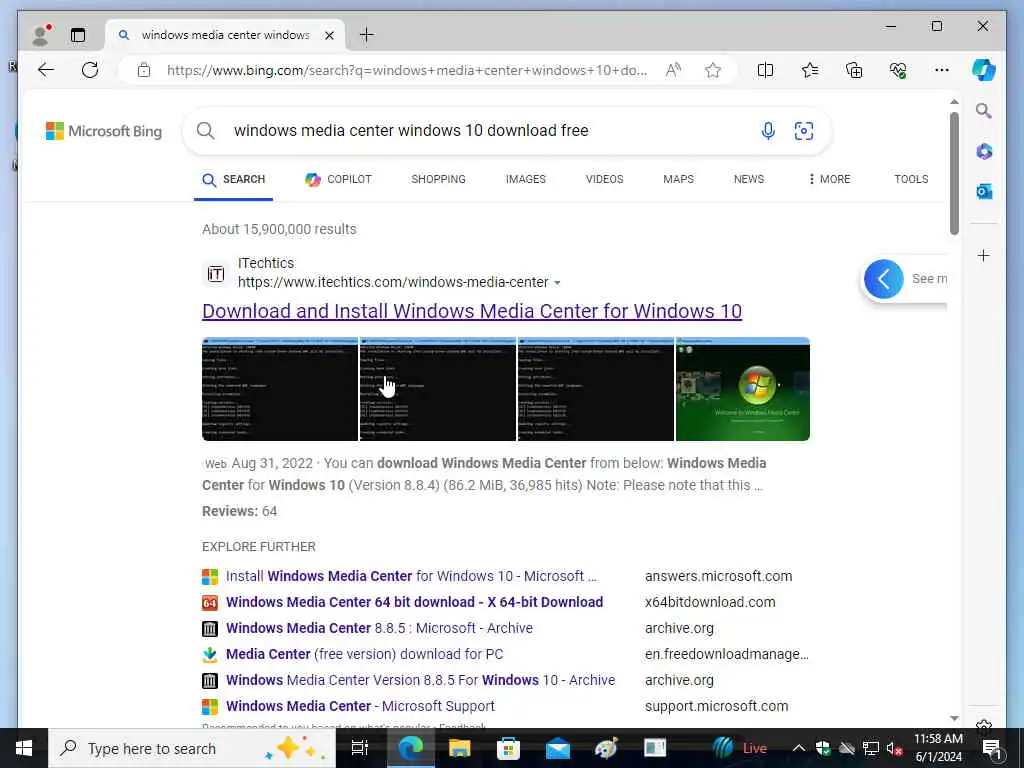Open the muted volume tray icon
The height and width of the screenshot is (768, 1024).
click(x=894, y=748)
